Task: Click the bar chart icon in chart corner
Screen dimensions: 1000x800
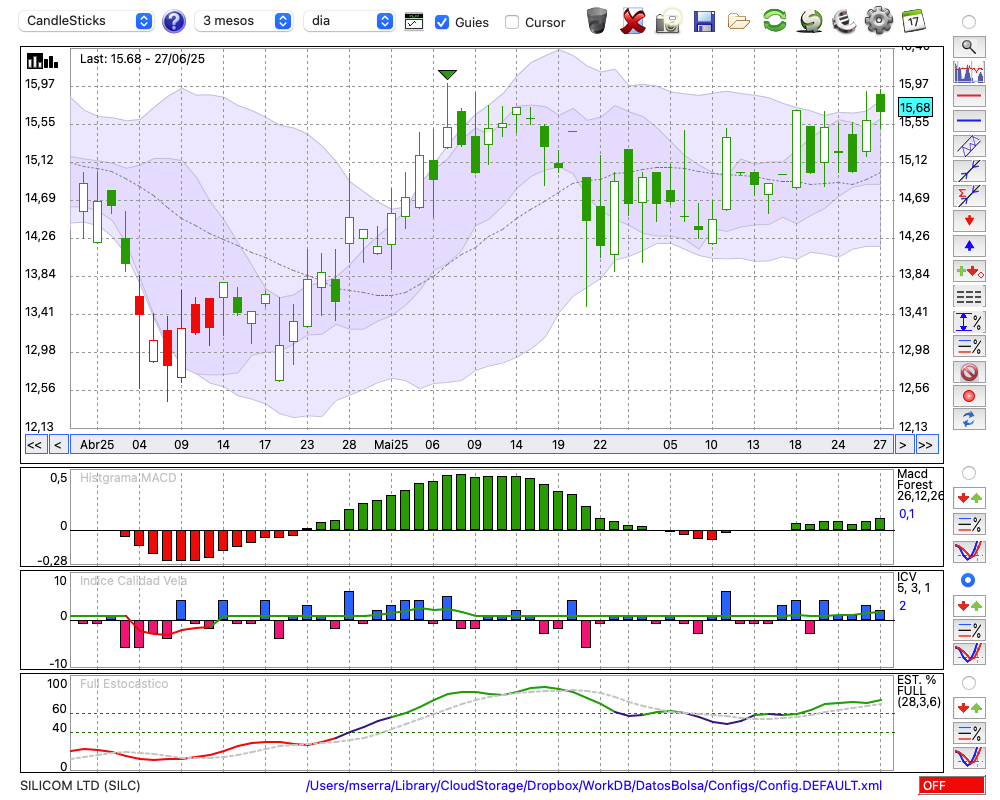Action: pos(42,61)
